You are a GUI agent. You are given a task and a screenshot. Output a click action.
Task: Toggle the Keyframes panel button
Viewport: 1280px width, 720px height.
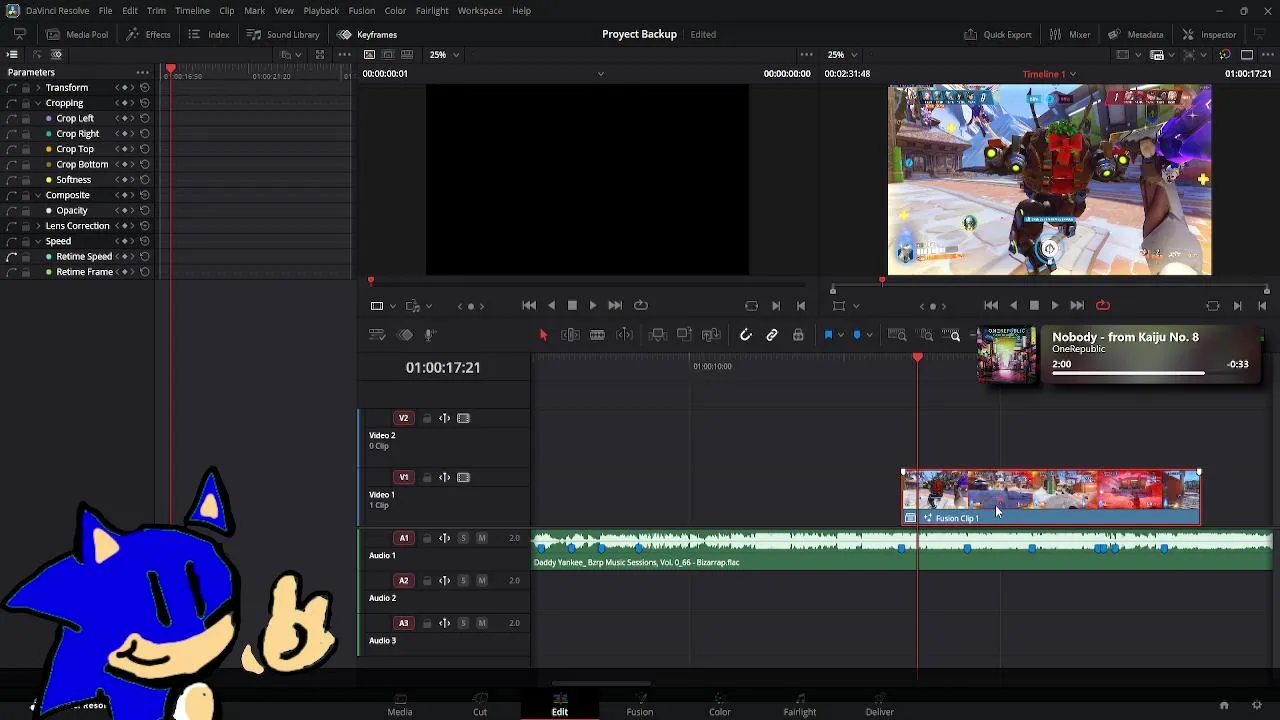tap(367, 35)
